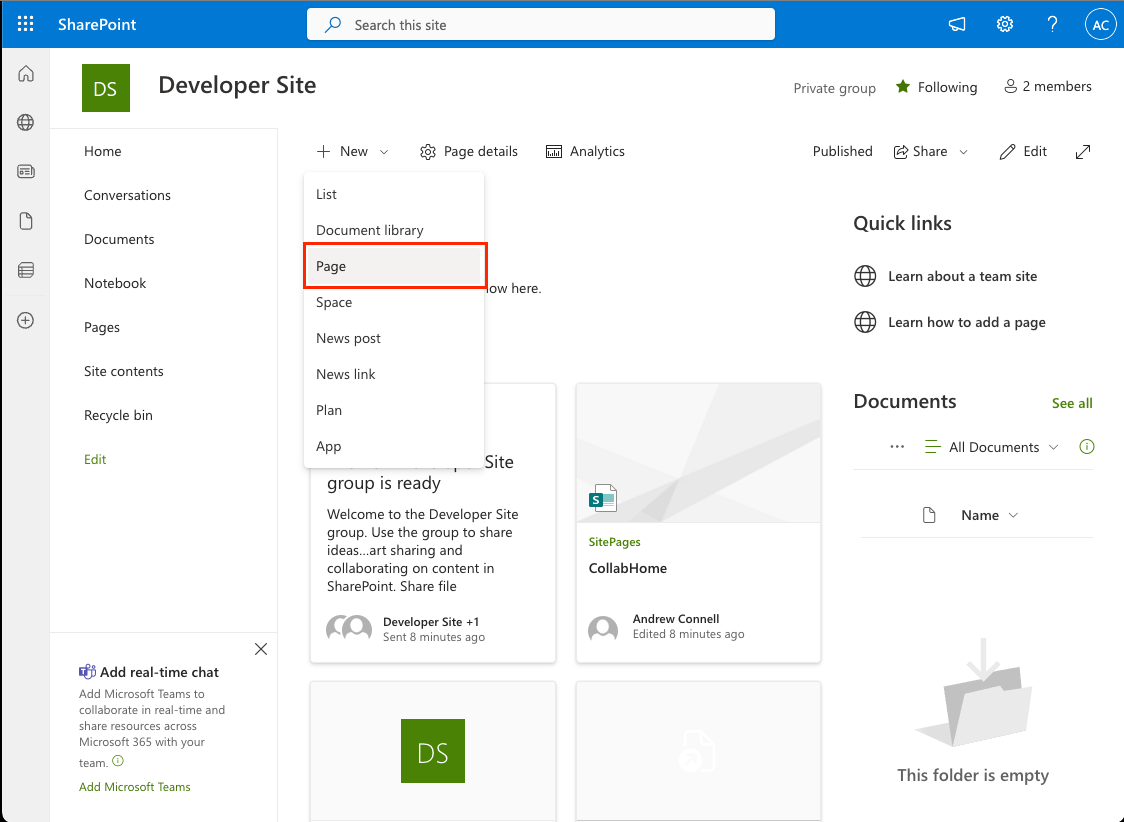Open the help question mark icon

1052,24
